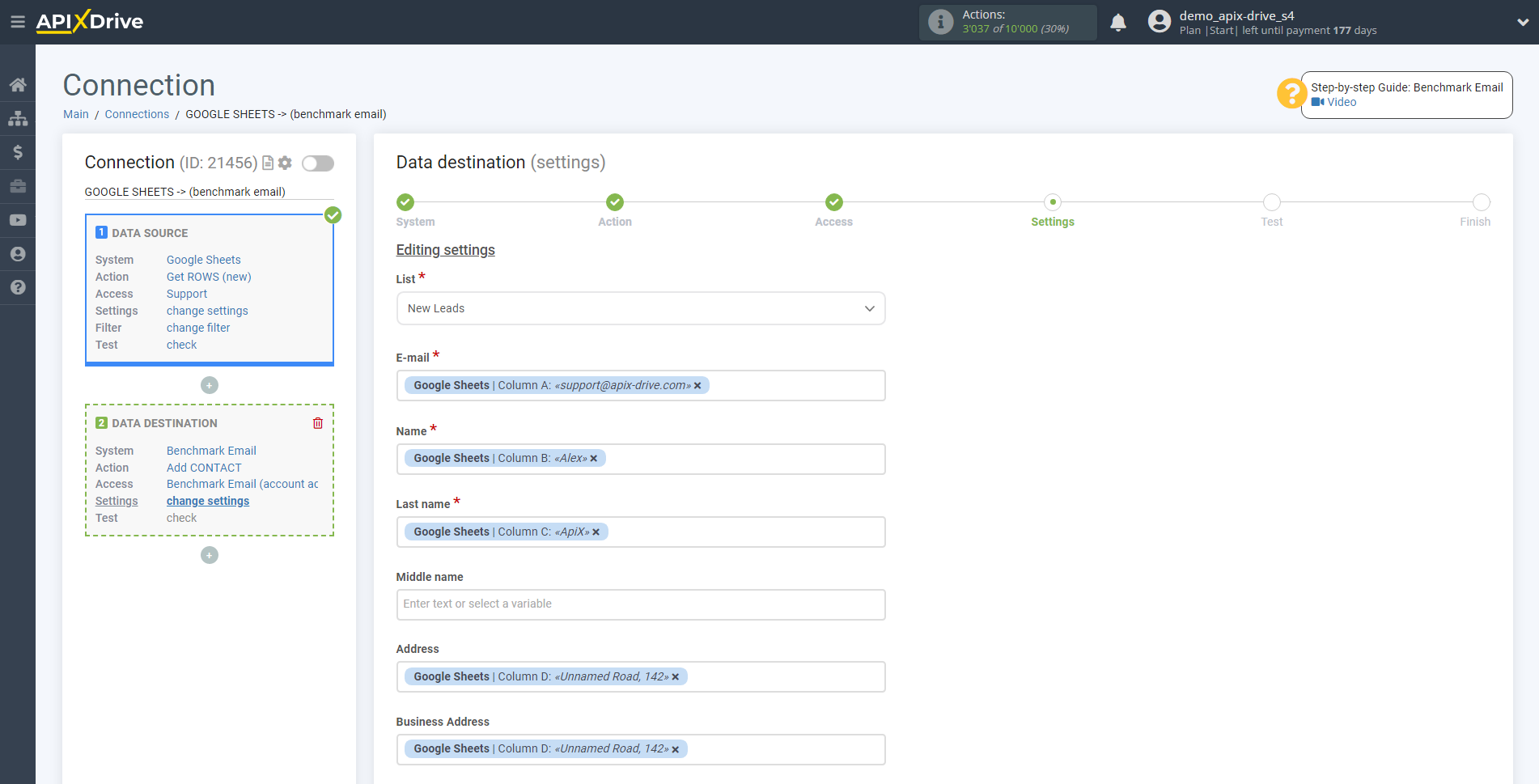Open the user profile sidebar icon
1539x784 pixels.
pyautogui.click(x=18, y=254)
